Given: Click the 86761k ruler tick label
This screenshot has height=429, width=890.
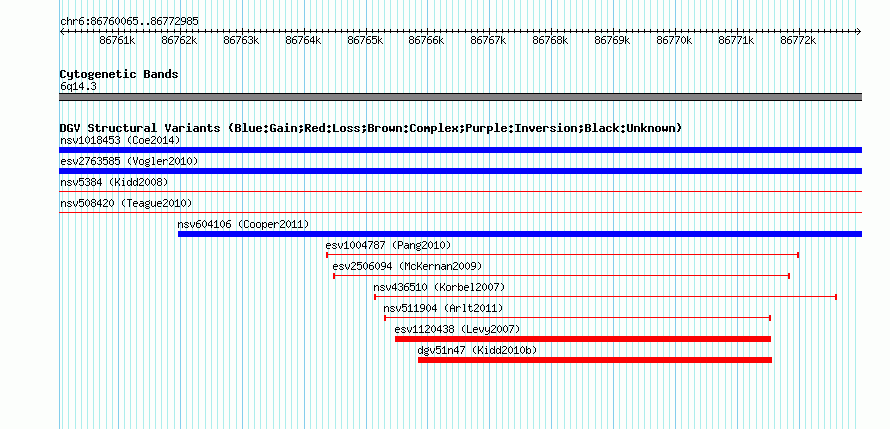Looking at the screenshot, I should tap(117, 40).
